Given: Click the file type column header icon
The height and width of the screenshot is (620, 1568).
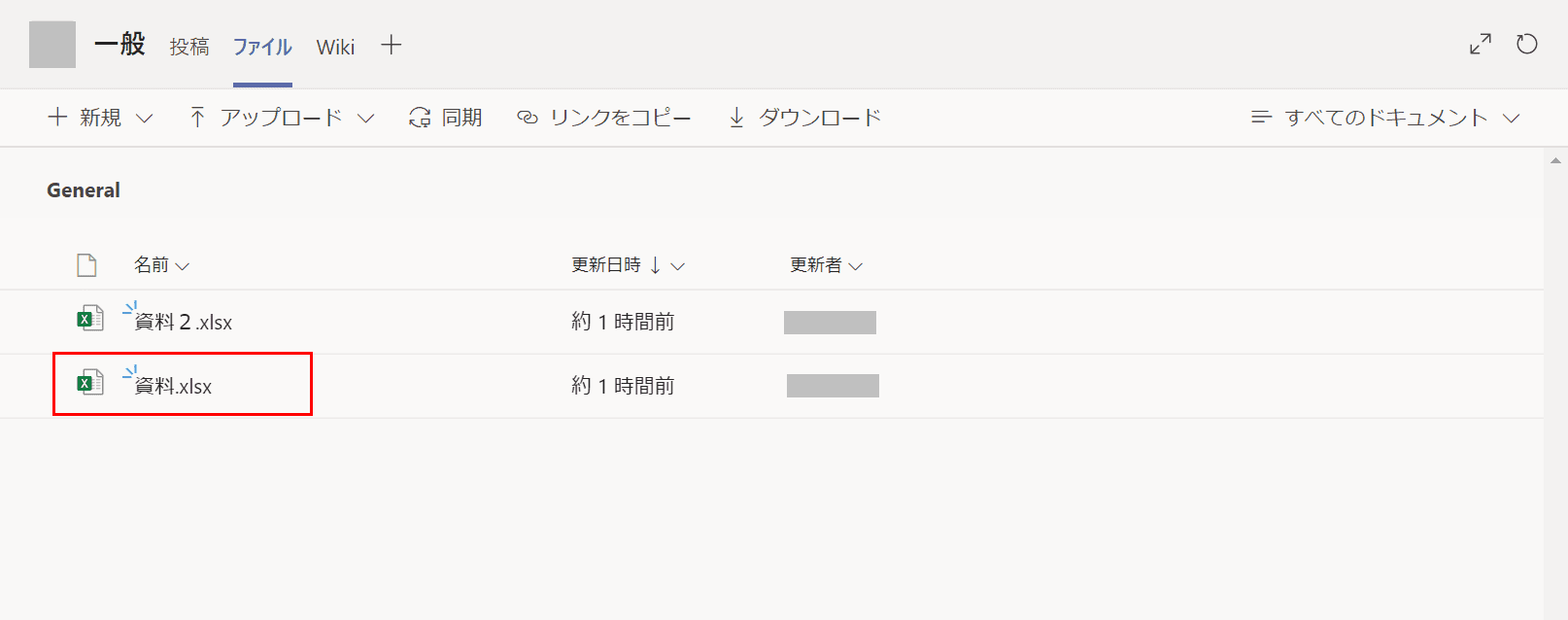Looking at the screenshot, I should click(86, 265).
